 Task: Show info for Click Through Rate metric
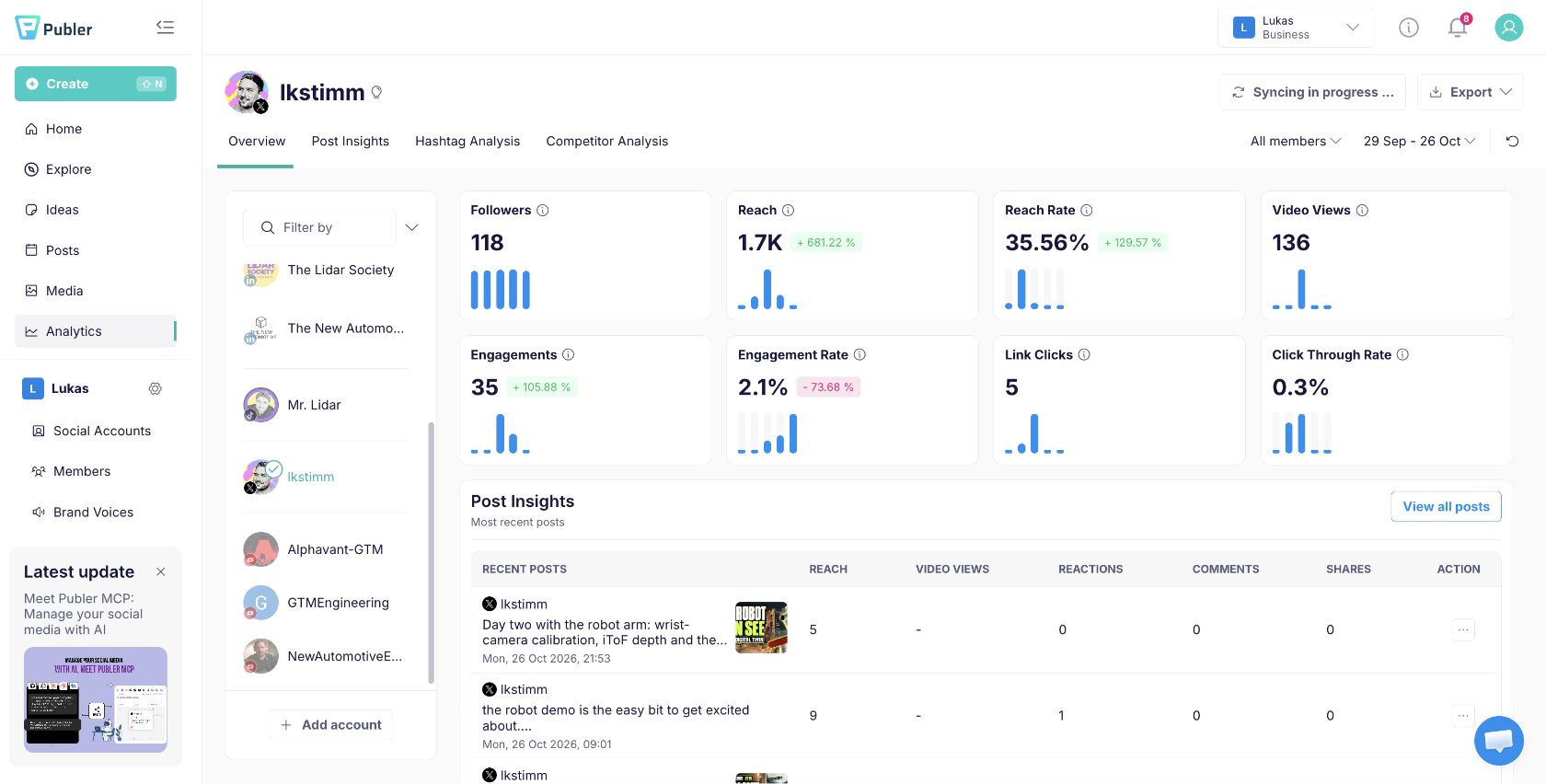click(1402, 354)
